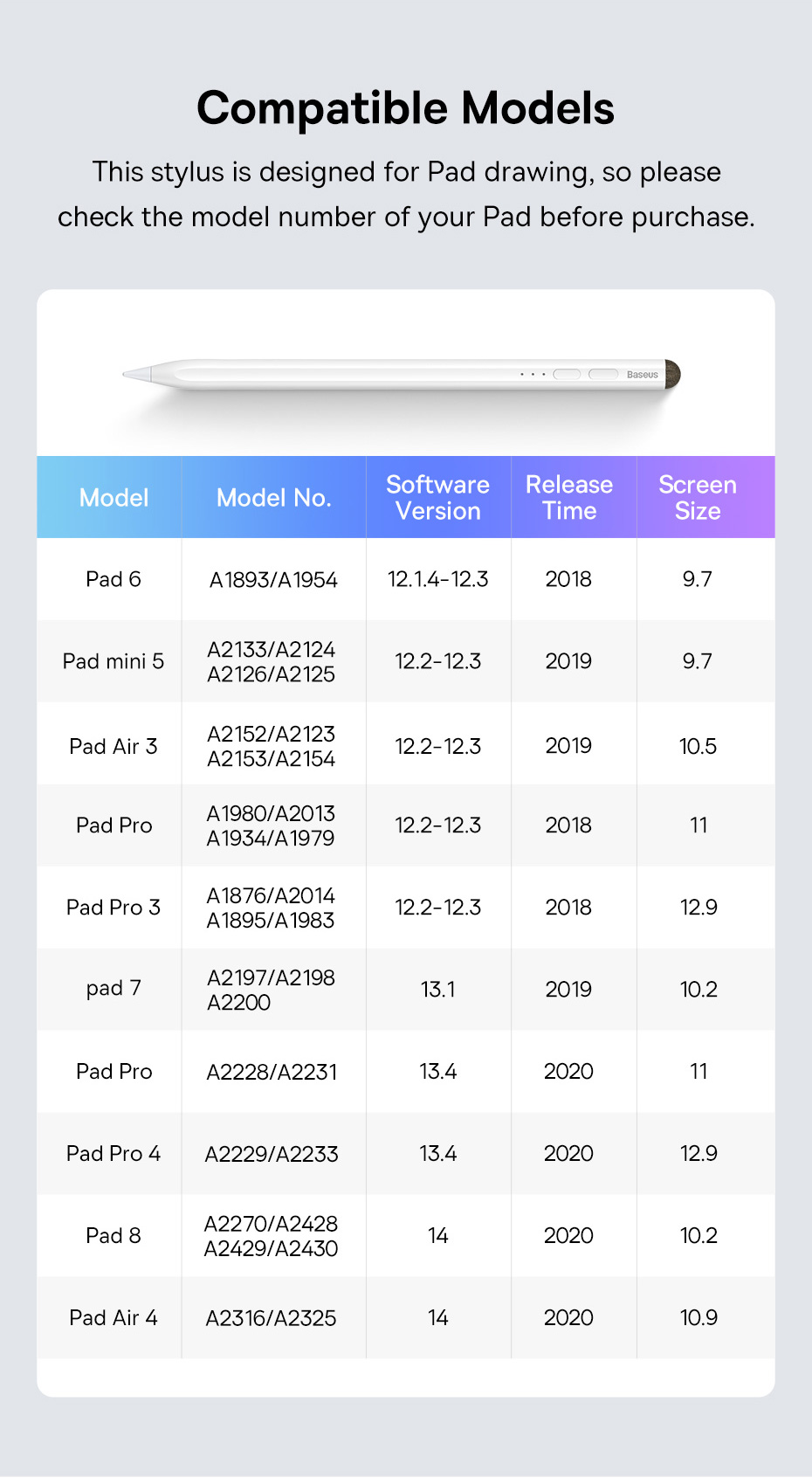This screenshot has height=1478, width=812.
Task: Select the "Software Version" column header
Action: 437,498
